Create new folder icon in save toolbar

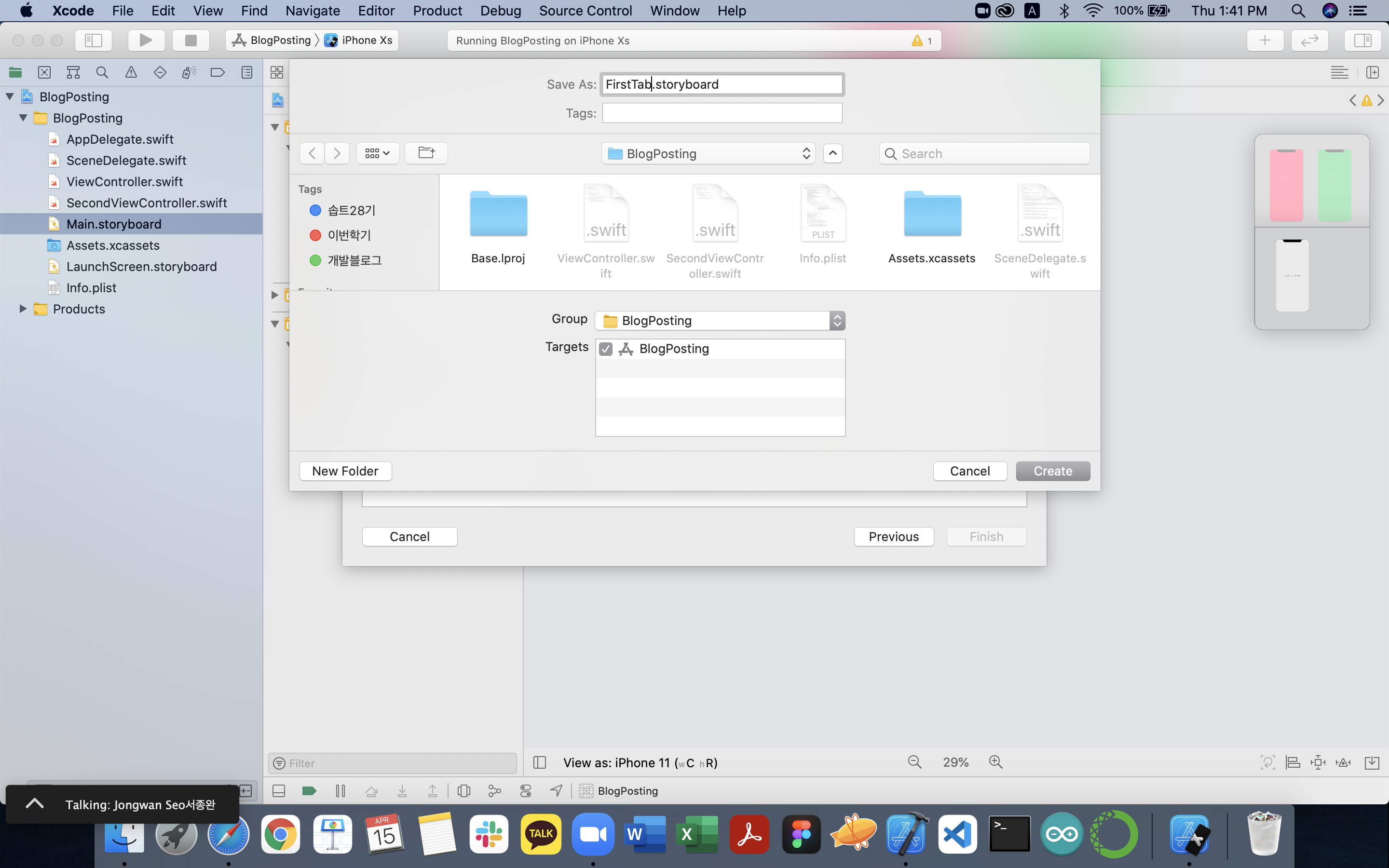(x=426, y=153)
